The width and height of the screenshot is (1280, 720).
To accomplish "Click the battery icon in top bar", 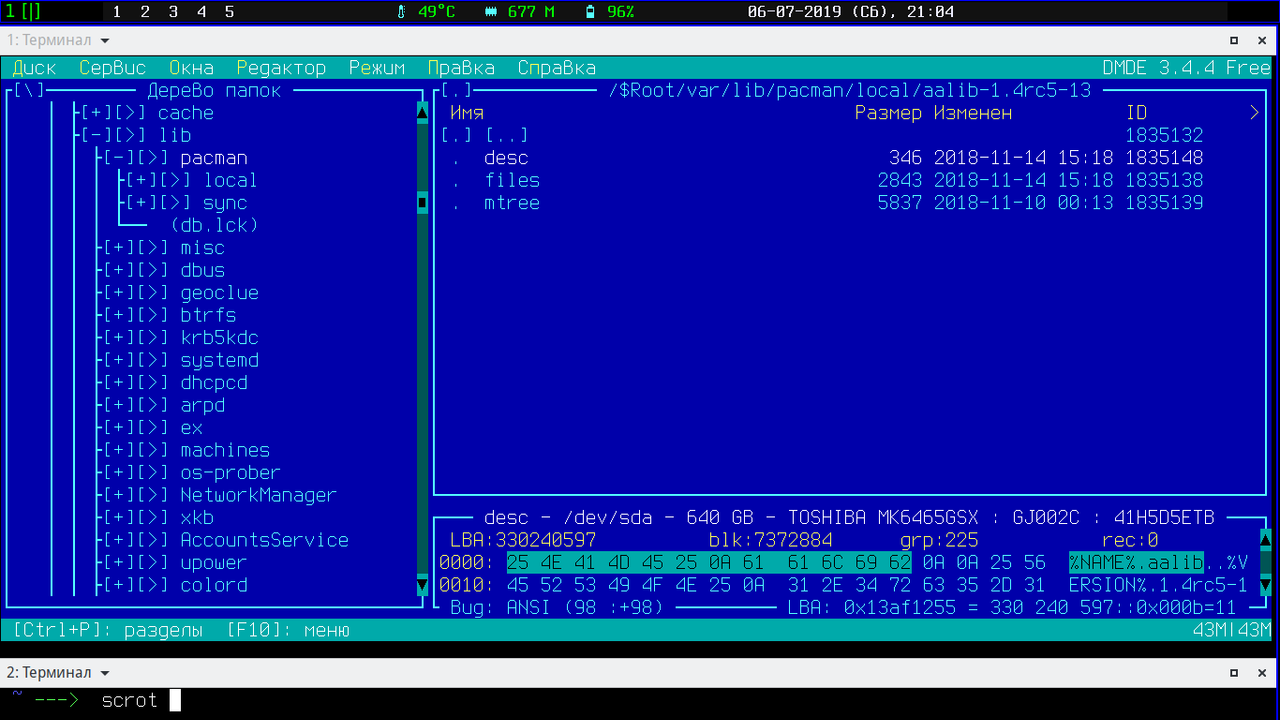I will [590, 12].
